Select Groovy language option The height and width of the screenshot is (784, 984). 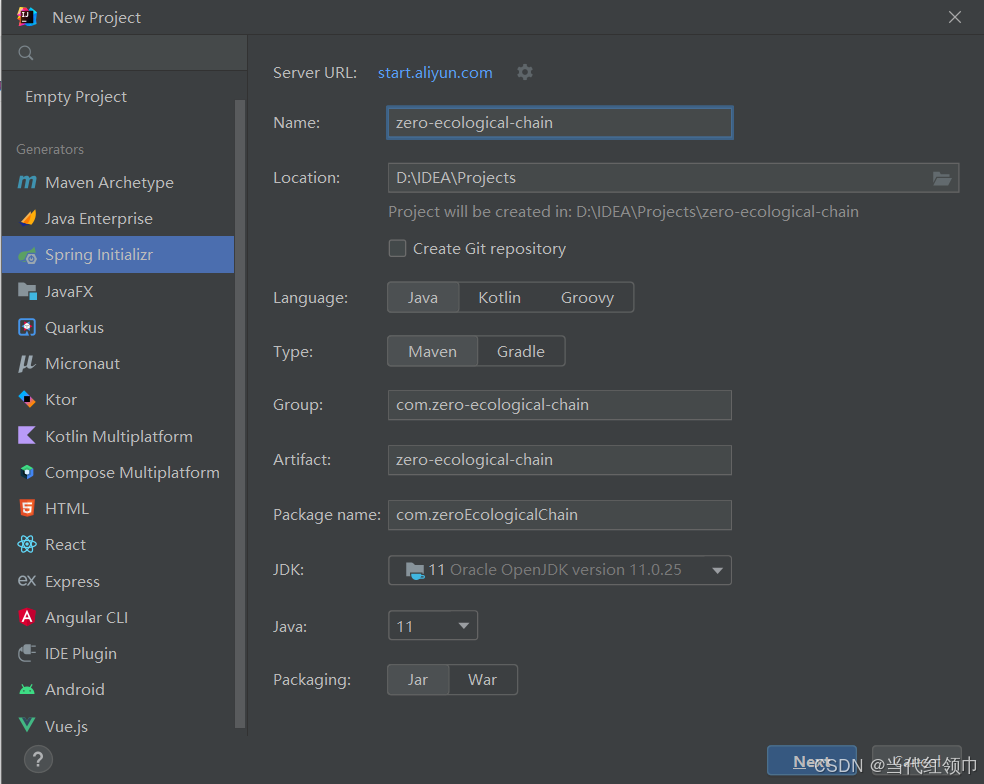[587, 298]
